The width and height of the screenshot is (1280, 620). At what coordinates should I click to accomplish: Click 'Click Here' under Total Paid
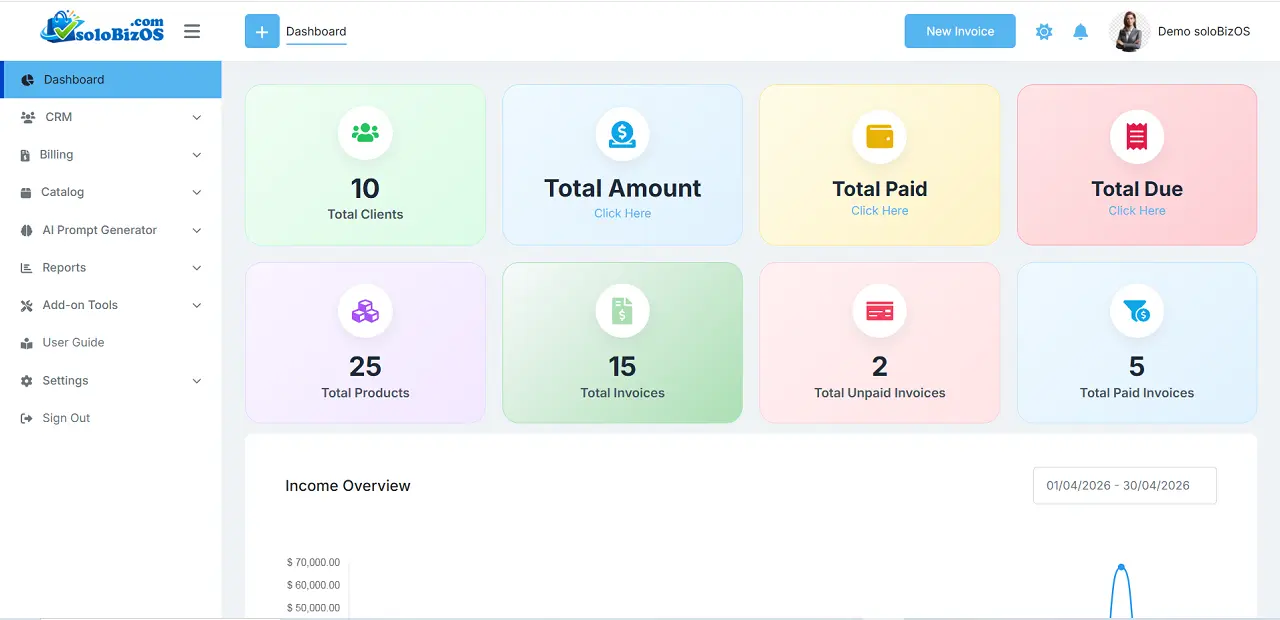click(x=880, y=211)
